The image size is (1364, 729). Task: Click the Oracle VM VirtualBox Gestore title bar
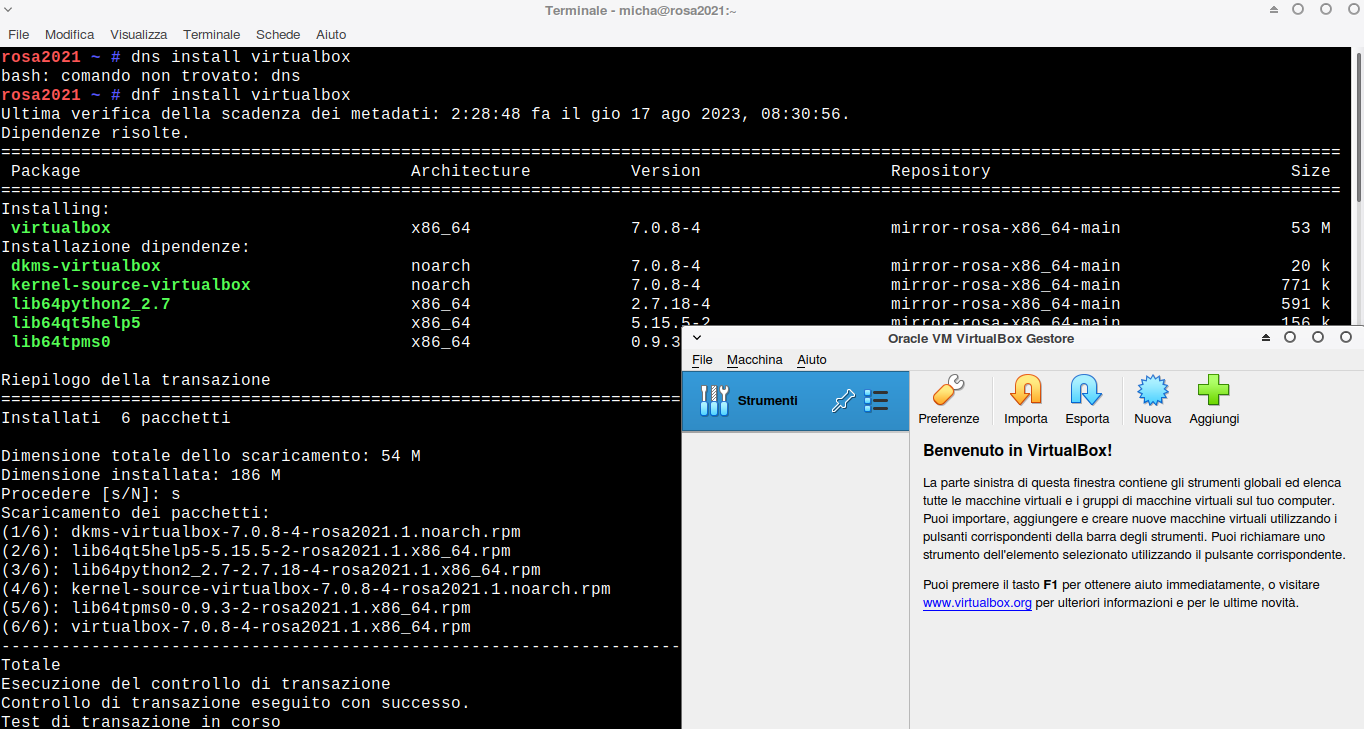(x=980, y=338)
